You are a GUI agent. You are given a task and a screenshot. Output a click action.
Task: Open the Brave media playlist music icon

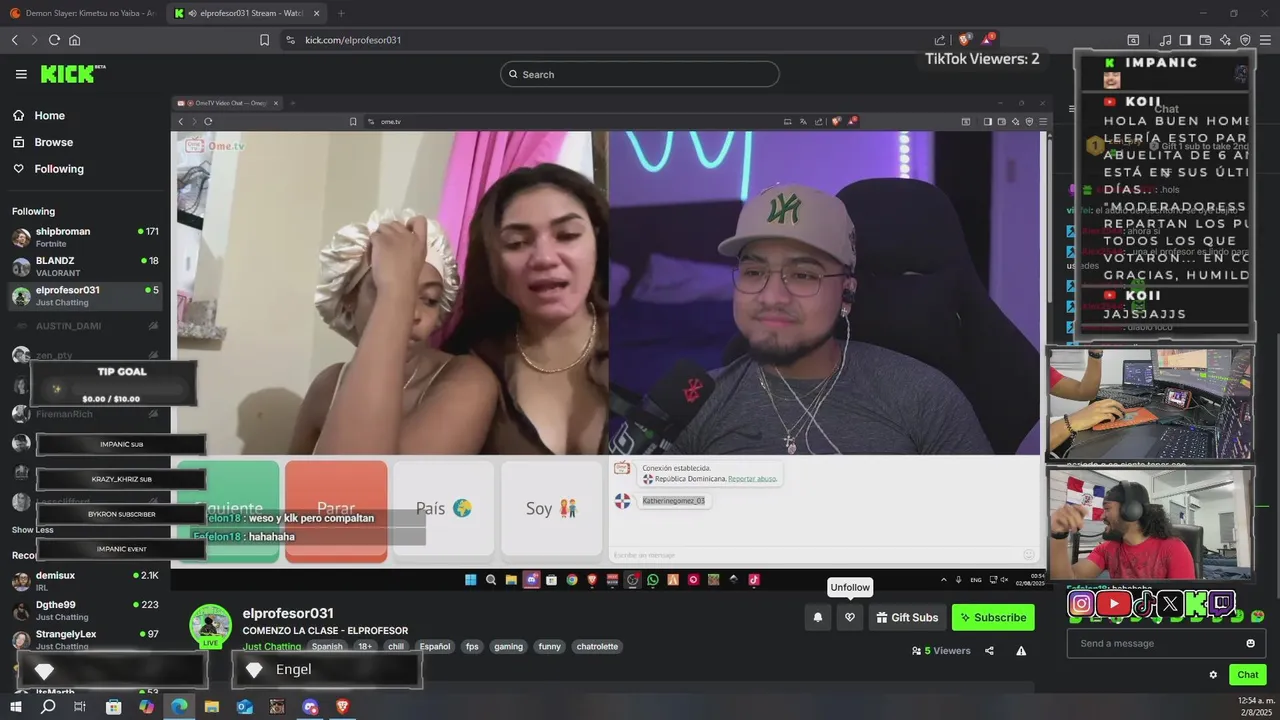point(1165,40)
